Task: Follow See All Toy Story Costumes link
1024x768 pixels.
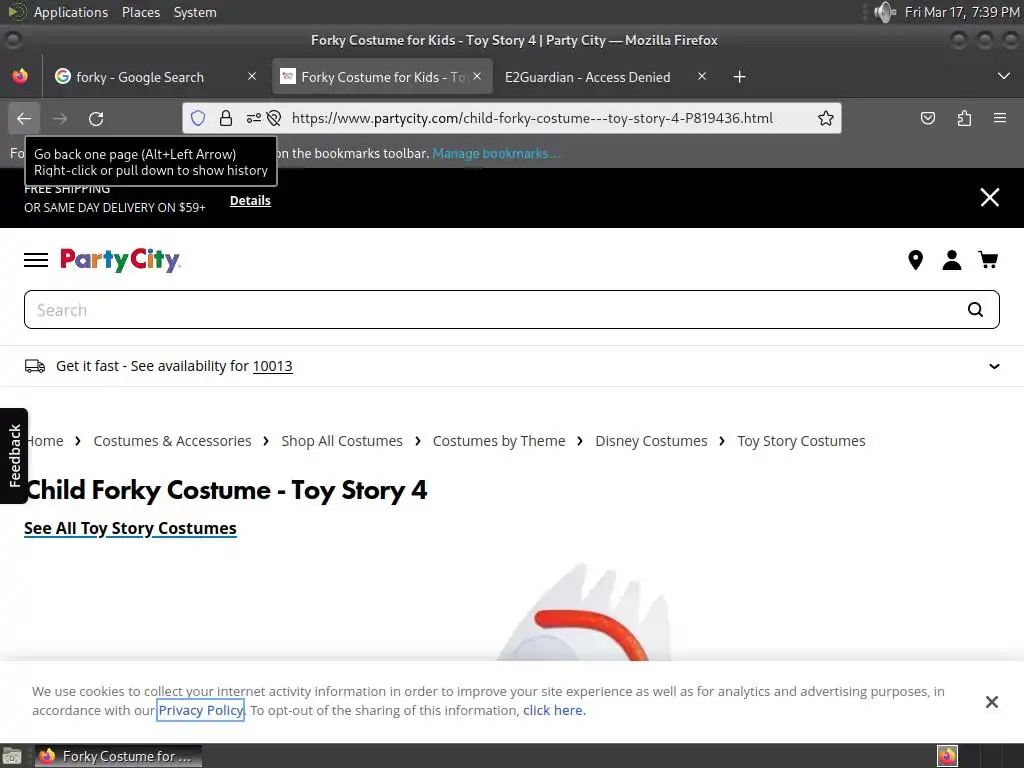Action: [x=131, y=528]
